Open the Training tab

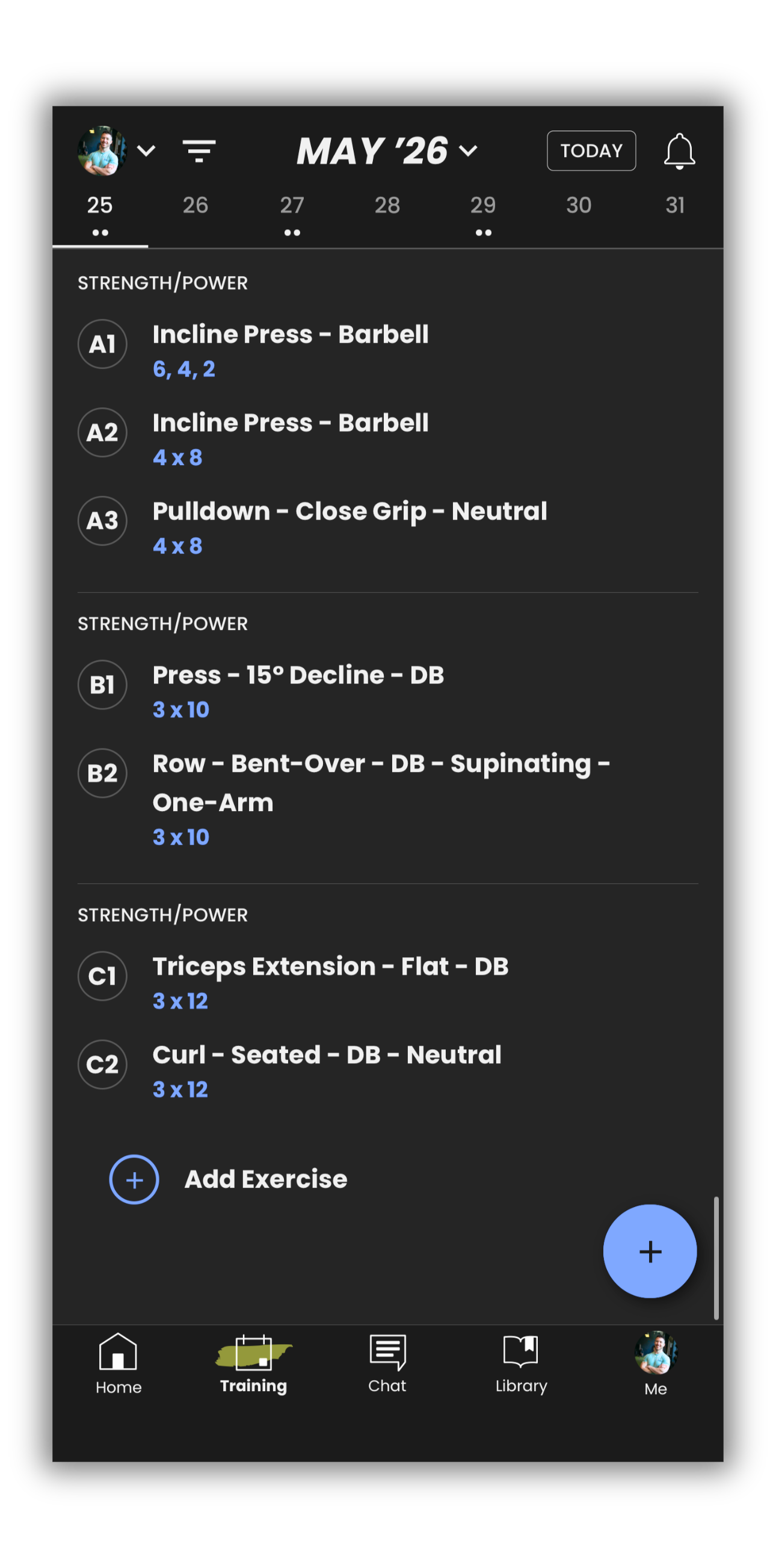point(253,1363)
